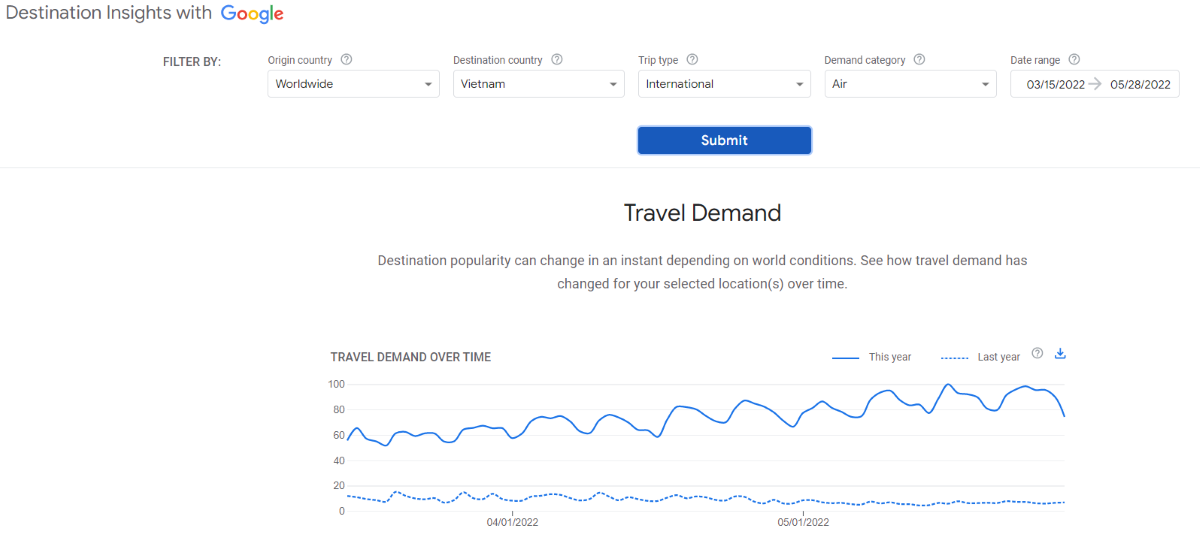
Task: Download the Travel Demand chart data
Action: click(1061, 354)
